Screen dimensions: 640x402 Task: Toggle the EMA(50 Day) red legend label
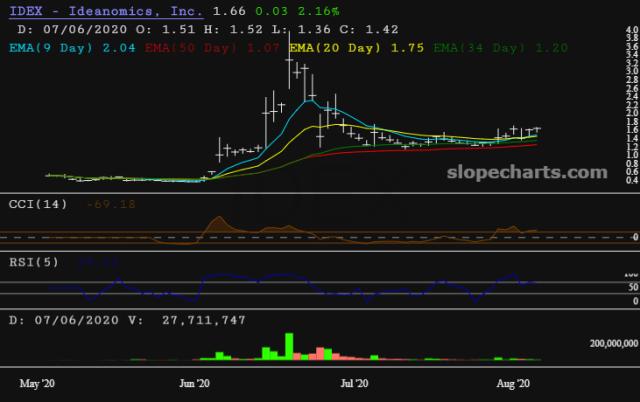(196, 47)
